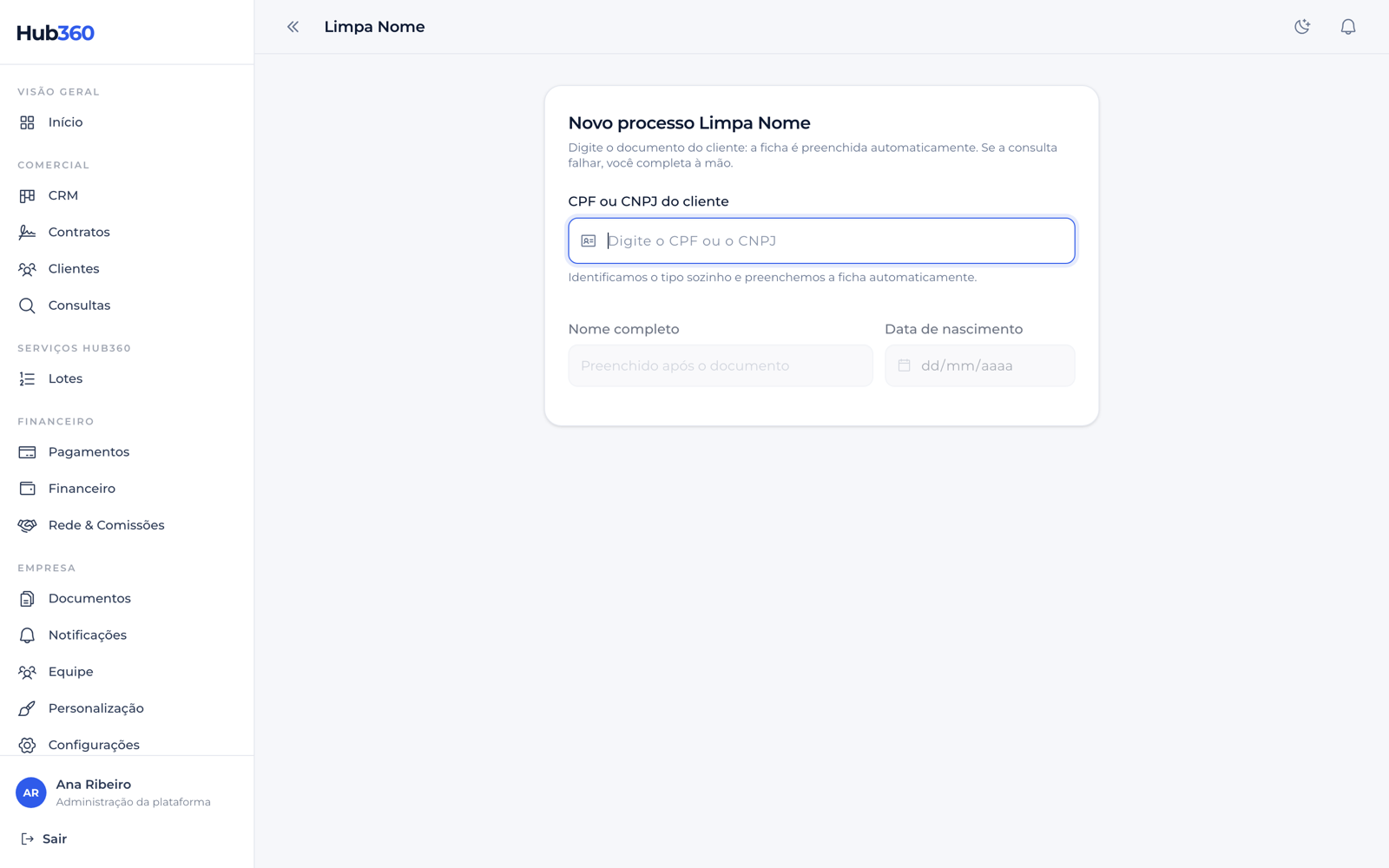The width and height of the screenshot is (1389, 868).
Task: Click the Ana Ribeiro user name
Action: [x=94, y=785]
